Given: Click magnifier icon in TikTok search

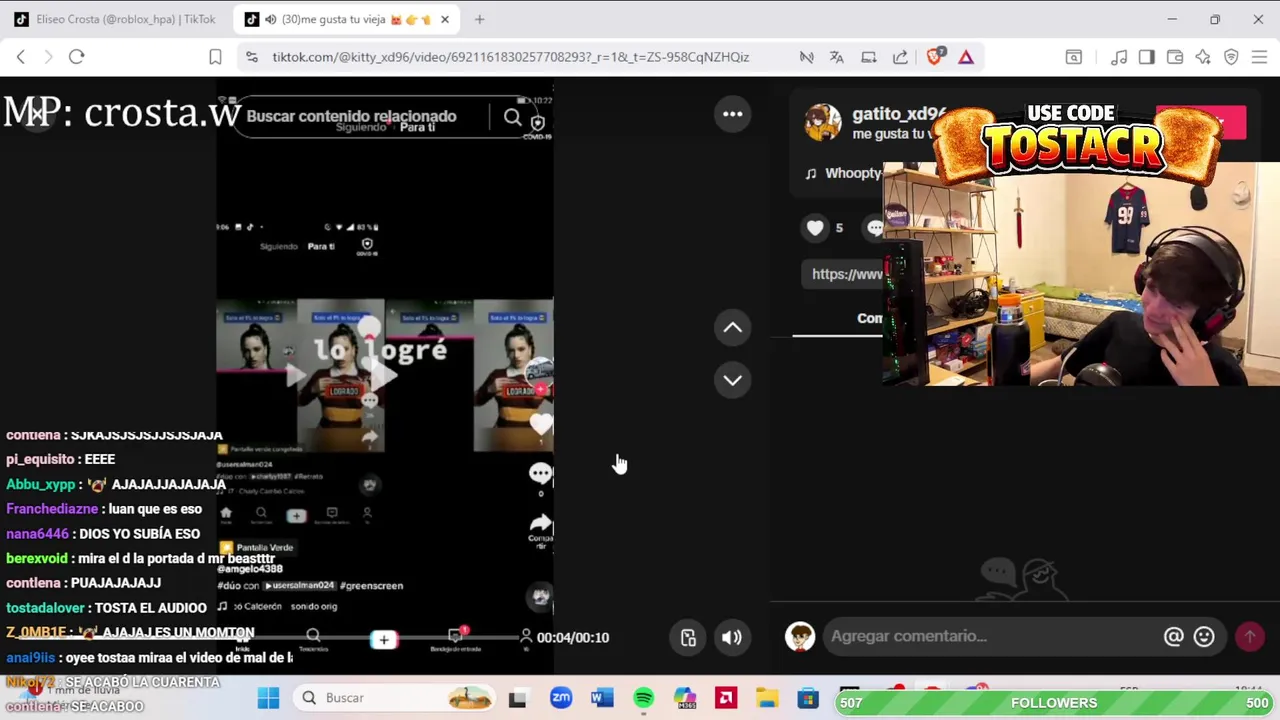Looking at the screenshot, I should click(x=512, y=118).
